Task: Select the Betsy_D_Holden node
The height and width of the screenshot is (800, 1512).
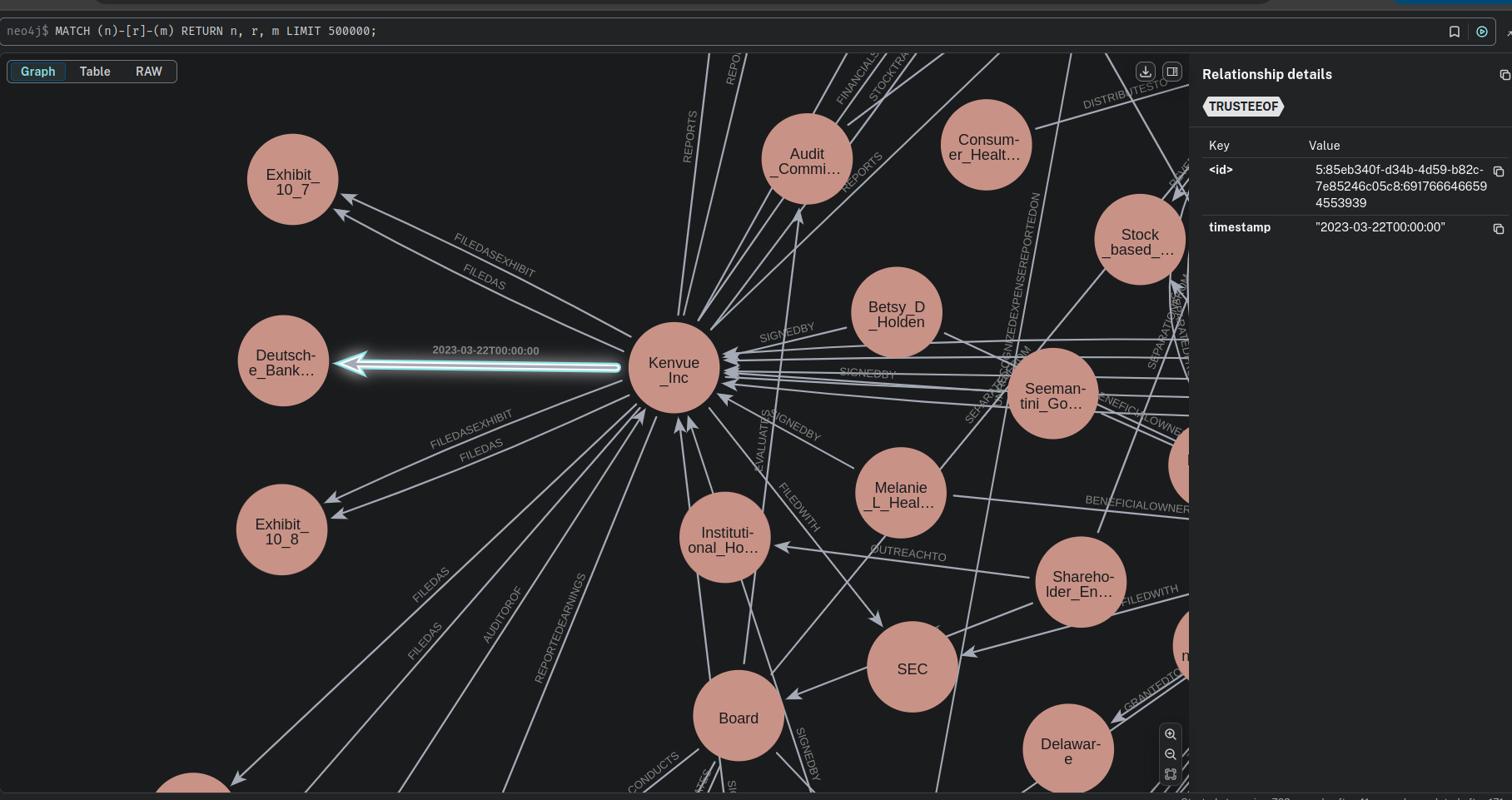Action: point(897,312)
